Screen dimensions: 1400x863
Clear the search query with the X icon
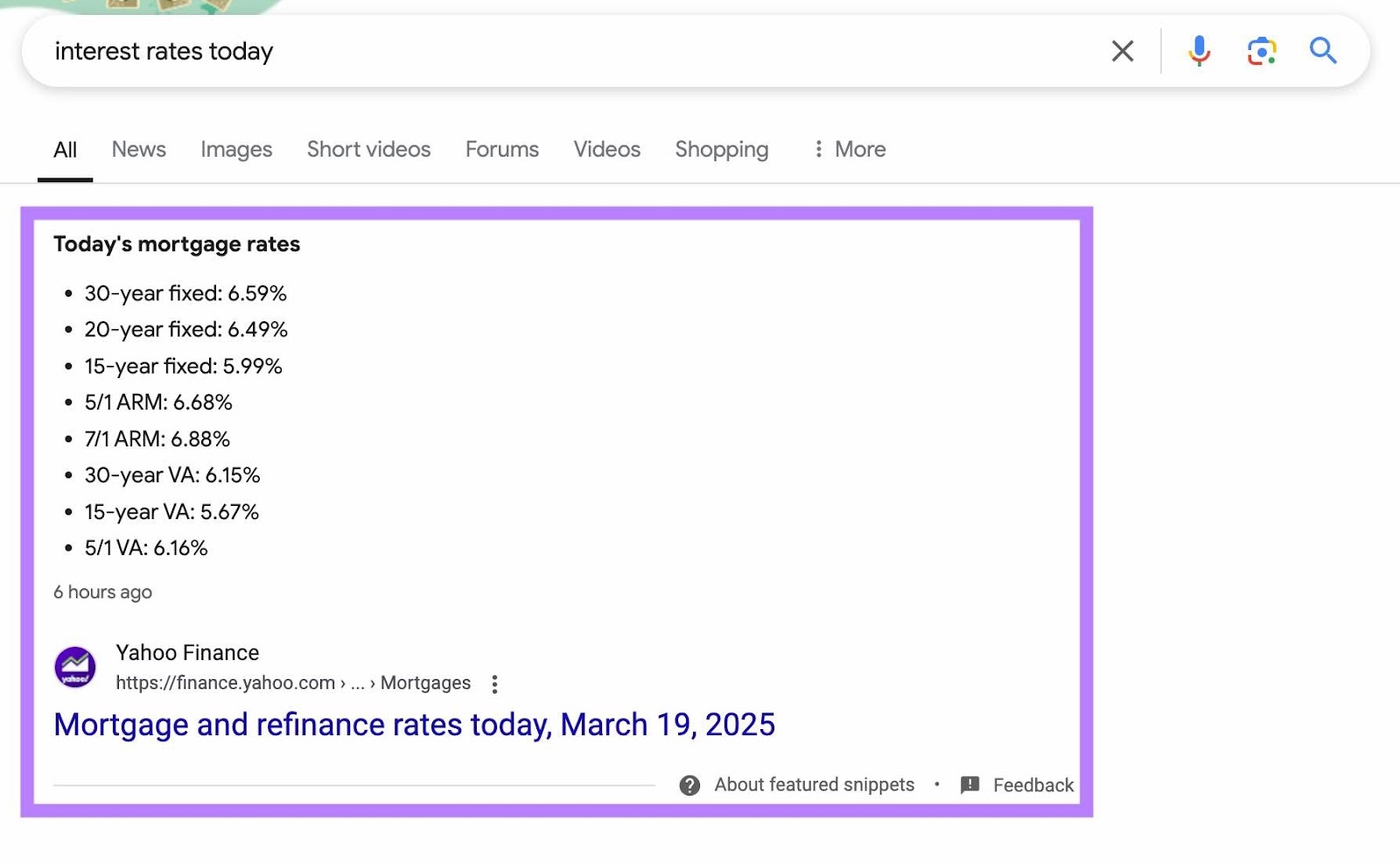pos(1122,52)
